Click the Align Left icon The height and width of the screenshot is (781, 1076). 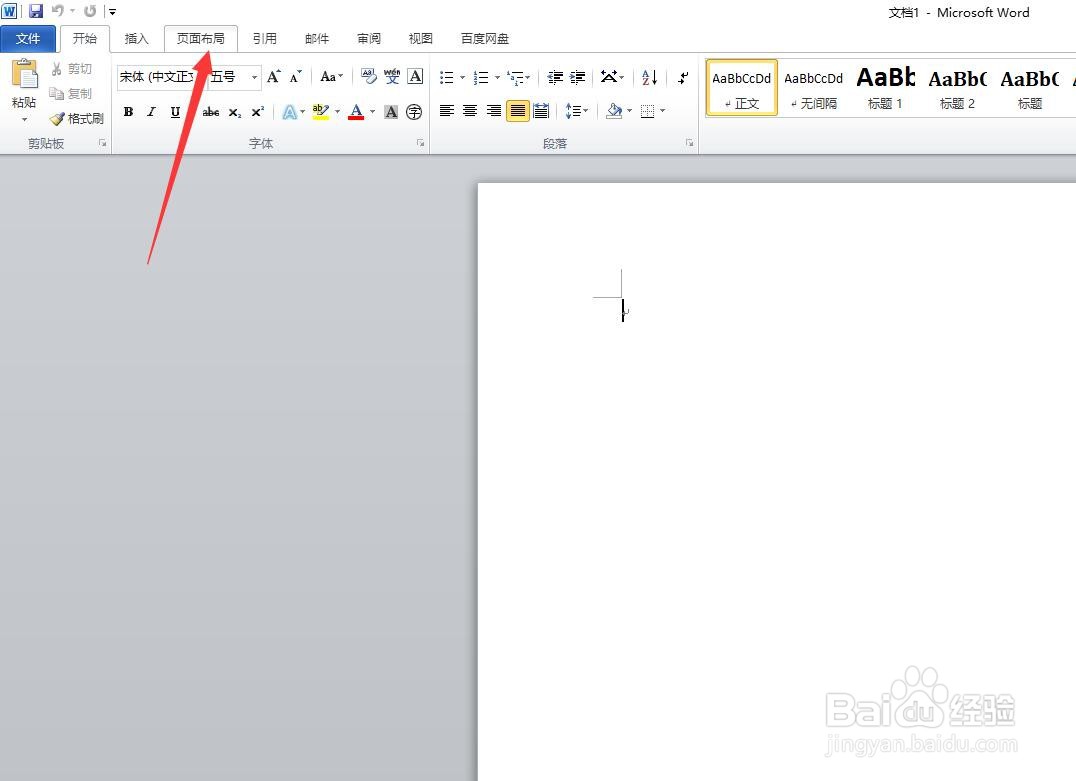click(x=447, y=111)
